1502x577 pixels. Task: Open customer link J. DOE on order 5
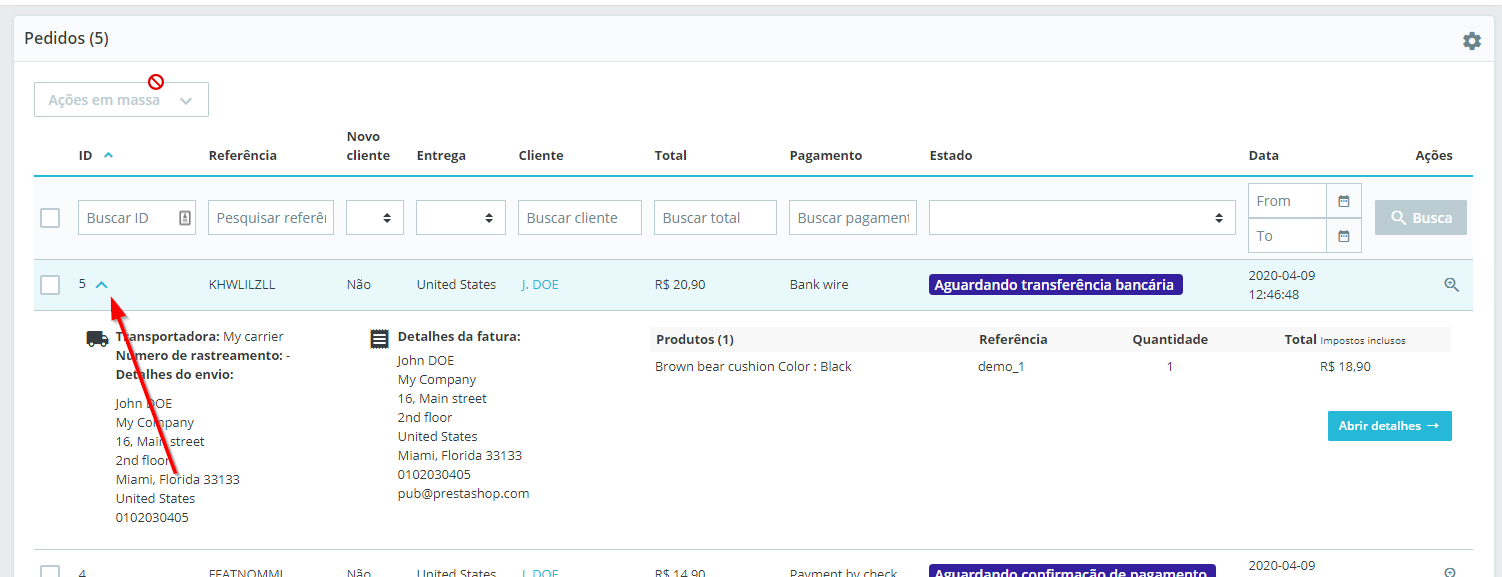coord(539,284)
